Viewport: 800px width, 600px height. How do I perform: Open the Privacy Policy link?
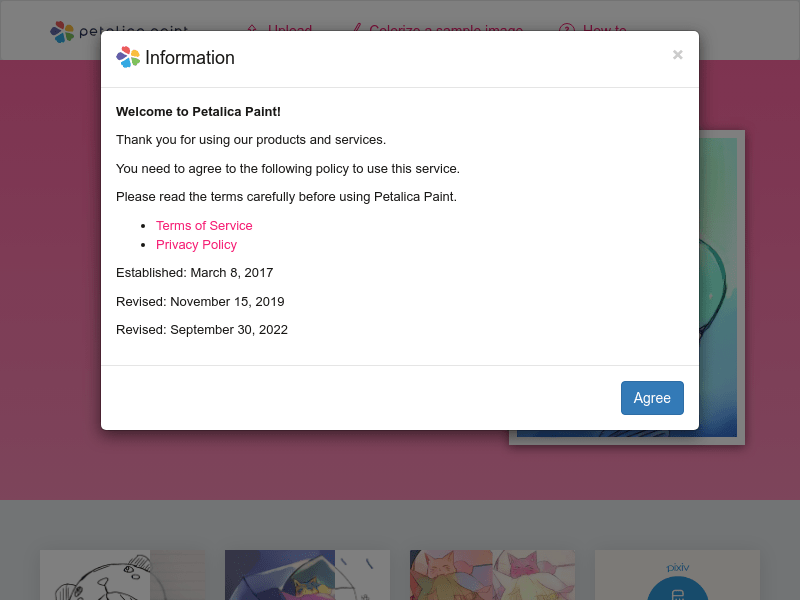point(196,244)
